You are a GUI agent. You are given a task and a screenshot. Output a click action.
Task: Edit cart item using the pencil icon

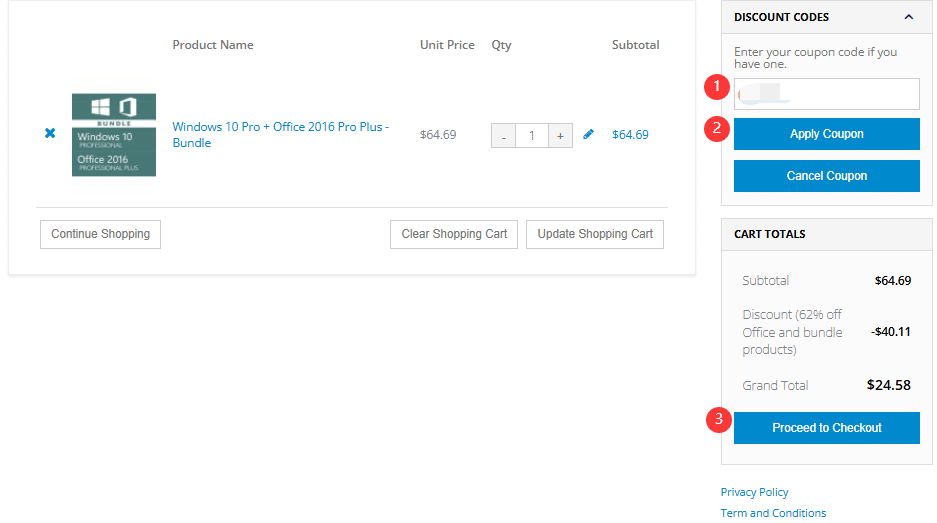pos(589,134)
